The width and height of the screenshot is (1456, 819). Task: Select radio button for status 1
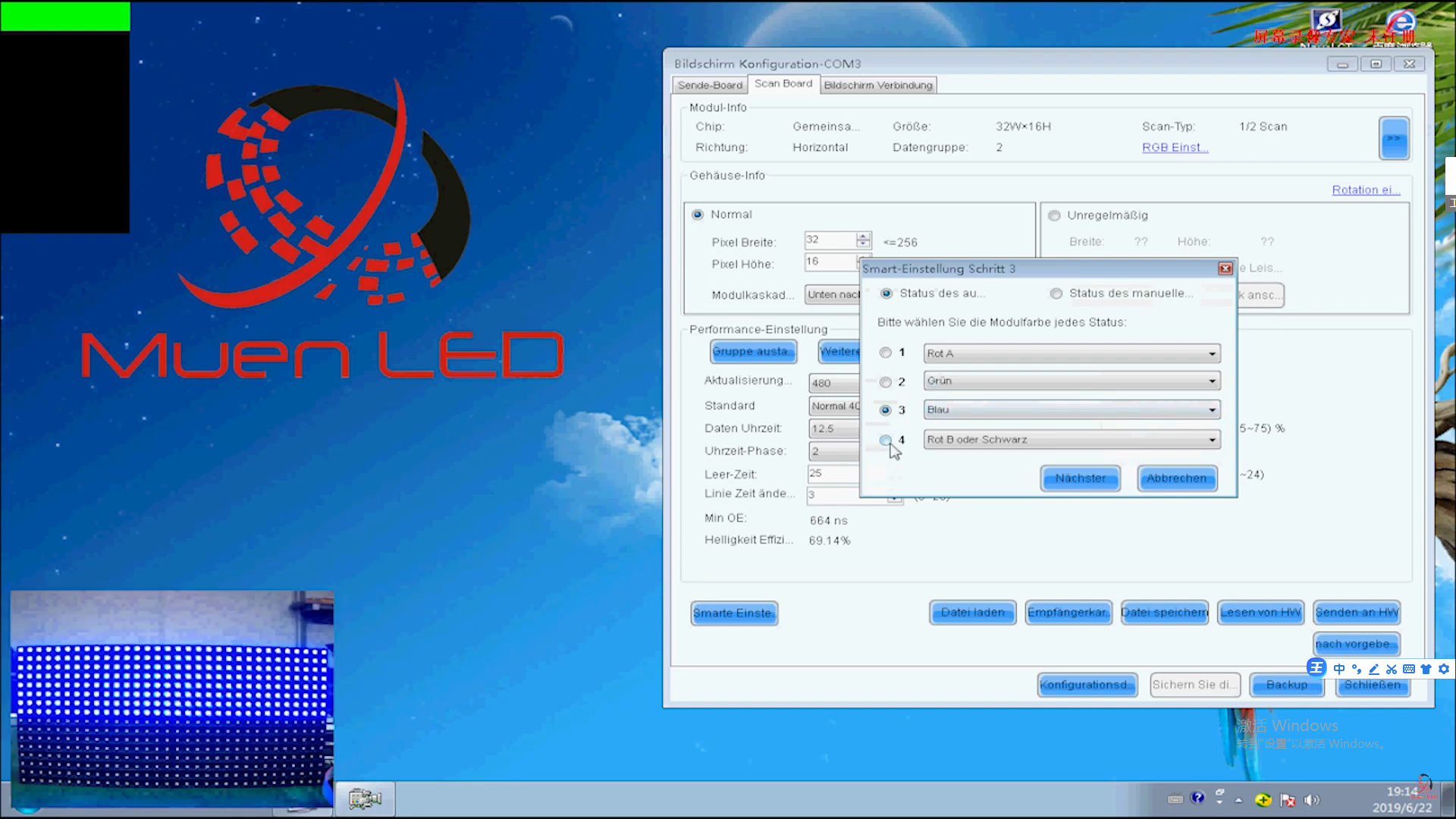(885, 353)
